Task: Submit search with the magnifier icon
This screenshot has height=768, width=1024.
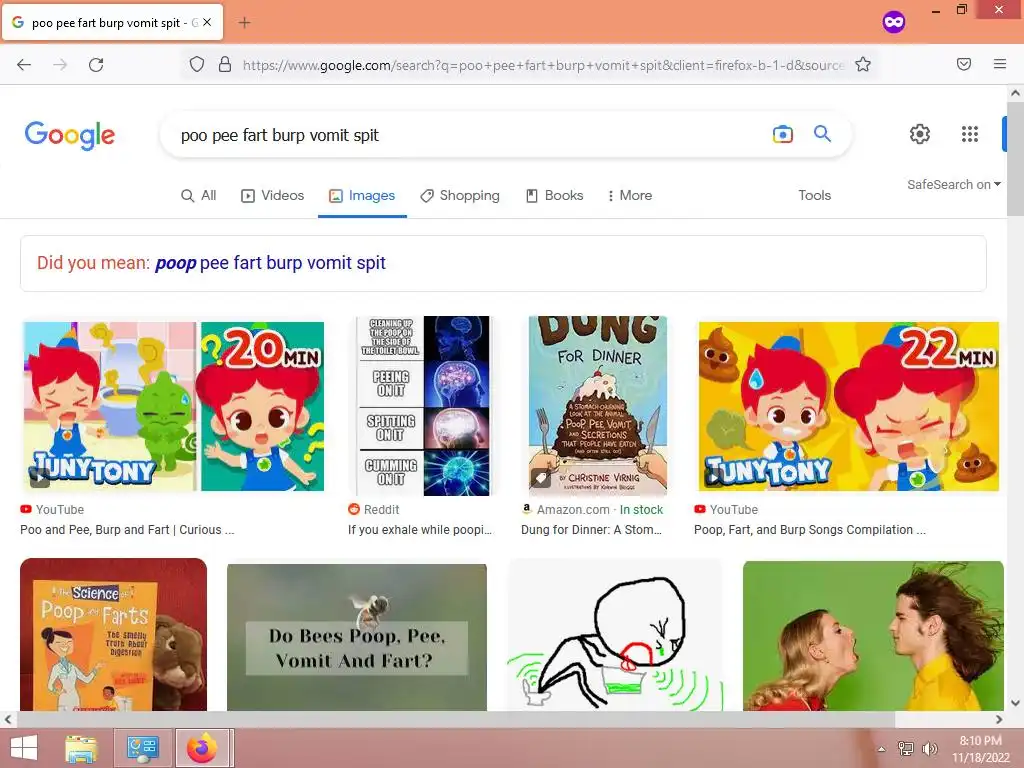Action: coord(822,134)
